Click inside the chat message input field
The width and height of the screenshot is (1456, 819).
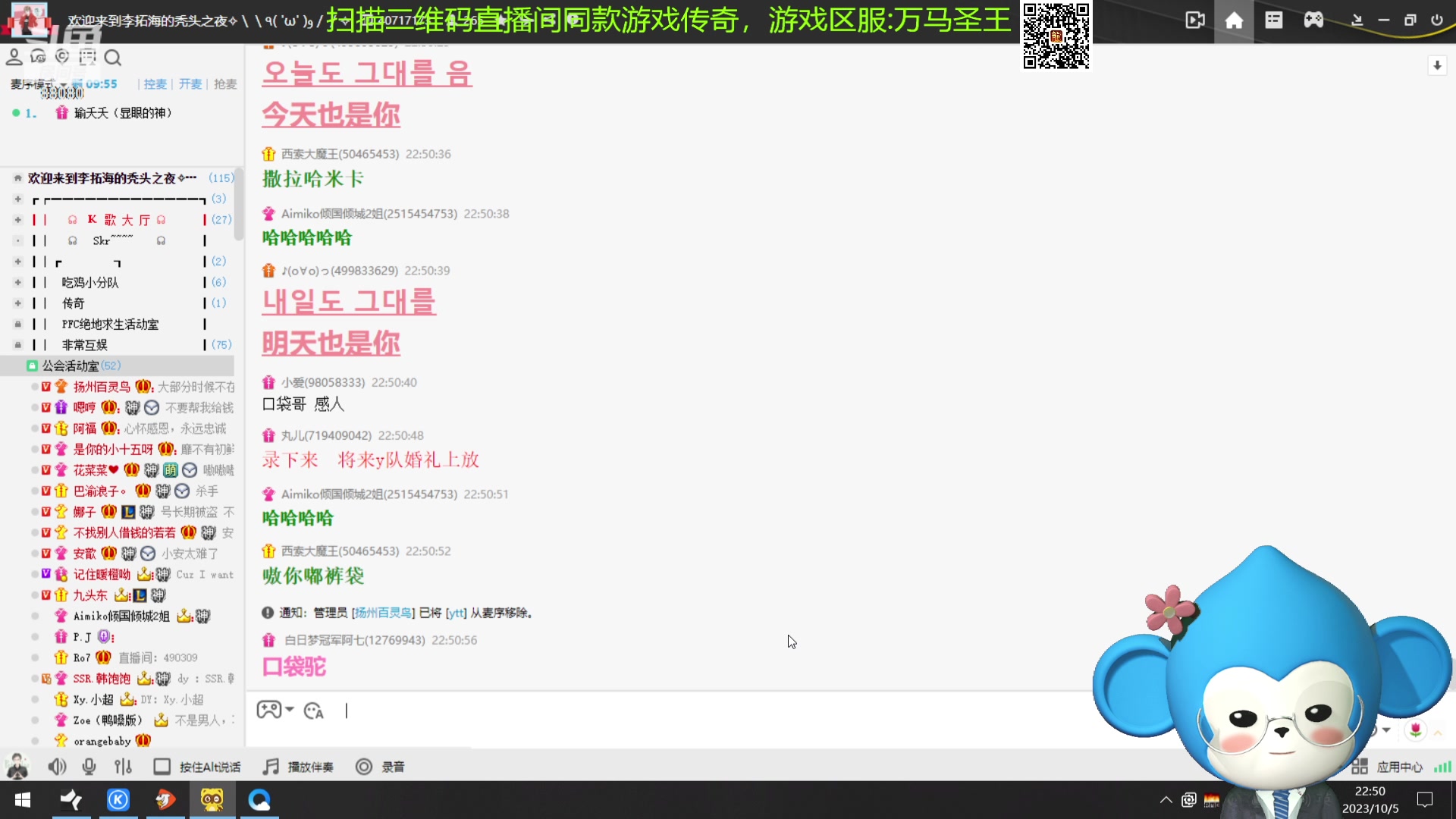point(531,711)
